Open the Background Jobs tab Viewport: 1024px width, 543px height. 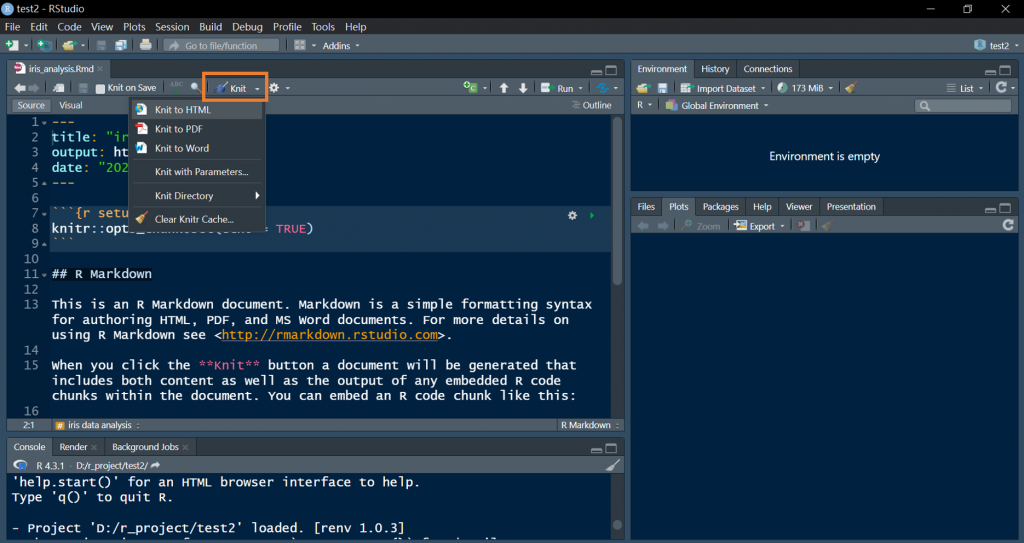click(145, 447)
